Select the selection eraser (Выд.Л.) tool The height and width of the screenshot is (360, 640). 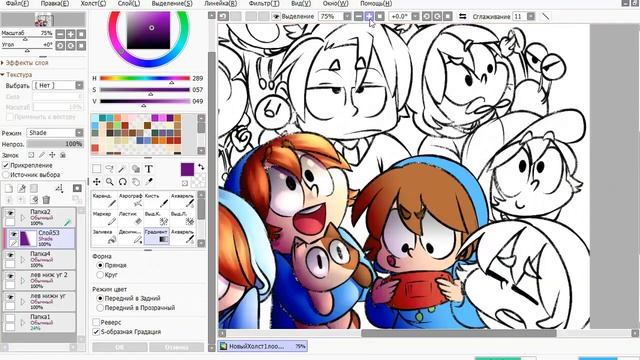[x=183, y=218]
